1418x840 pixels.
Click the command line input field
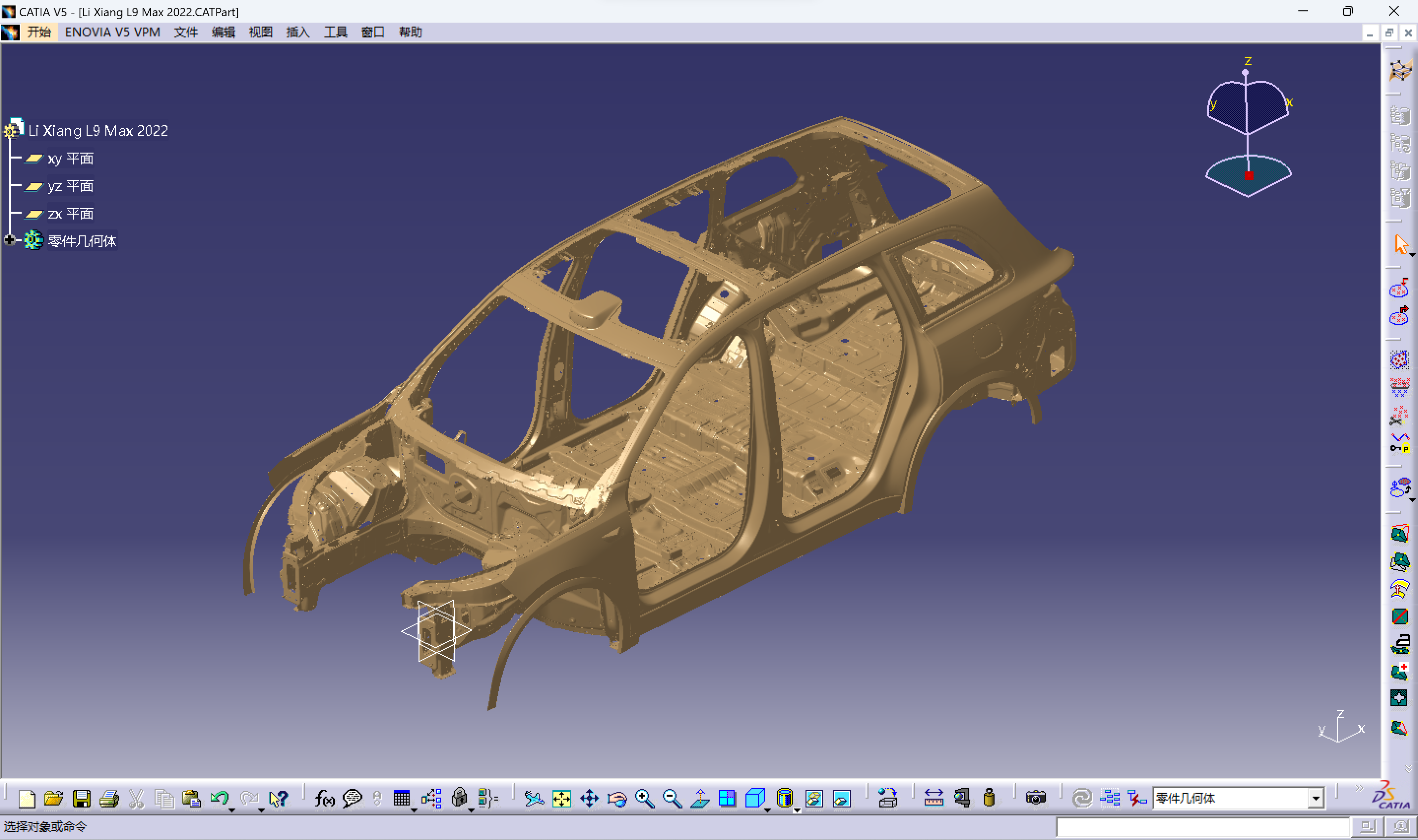click(1202, 827)
